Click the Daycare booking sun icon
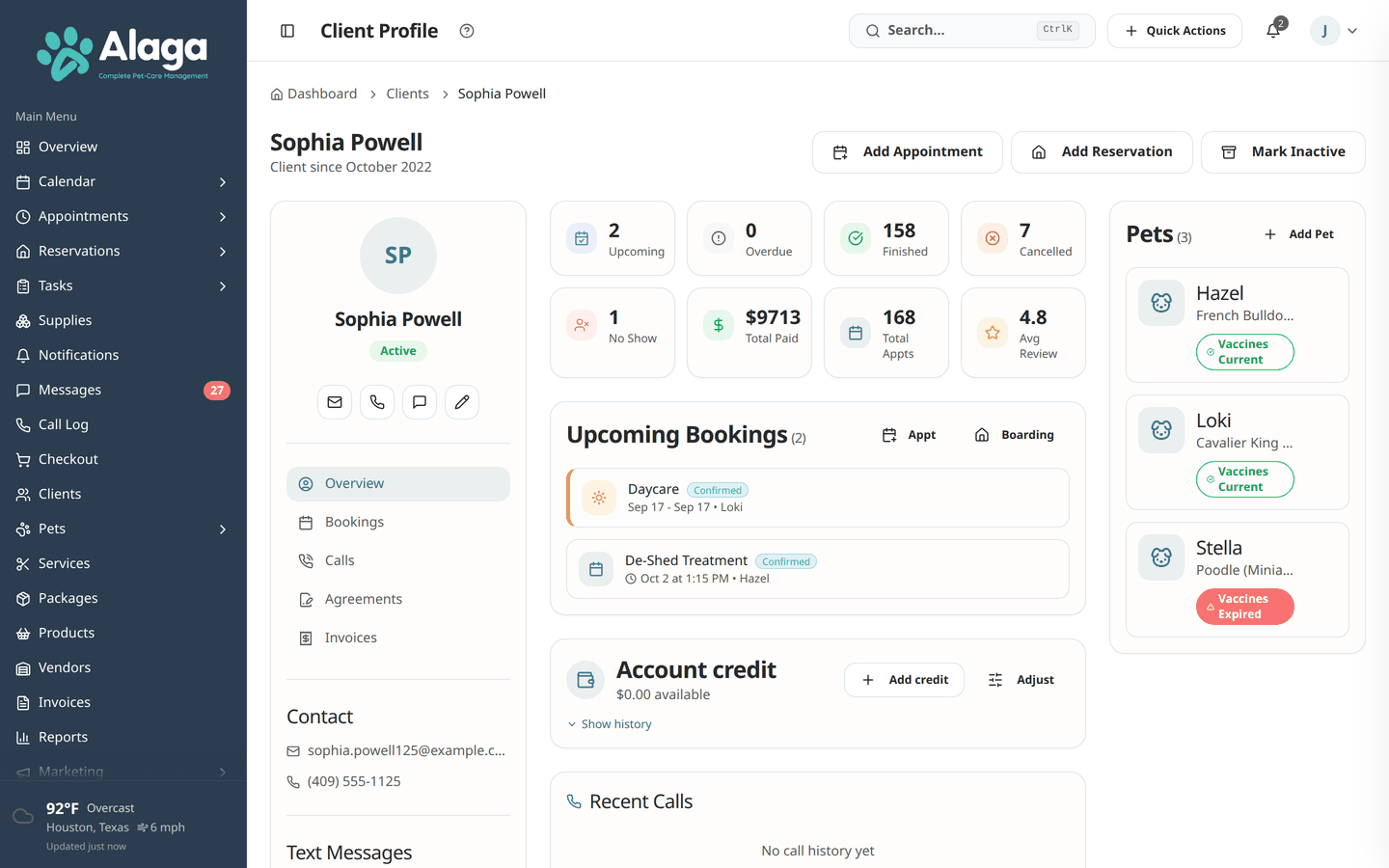 [x=599, y=498]
